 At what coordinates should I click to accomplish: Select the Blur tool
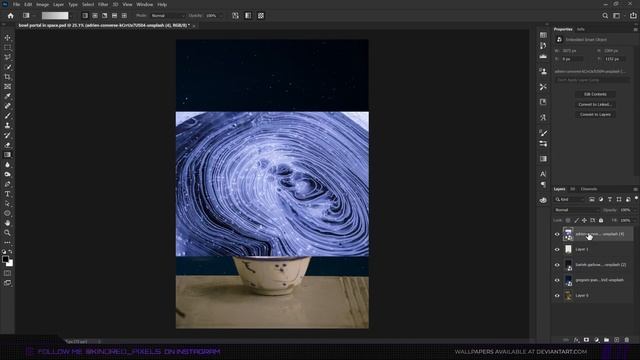pyautogui.click(x=7, y=164)
